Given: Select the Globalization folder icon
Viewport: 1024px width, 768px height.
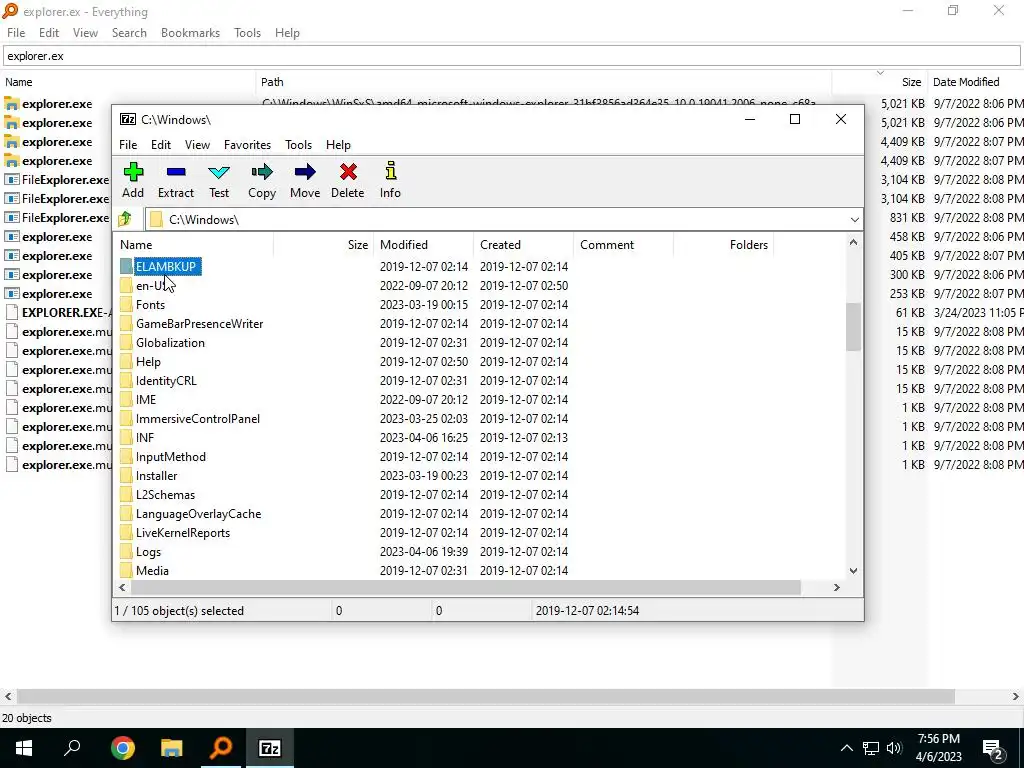Looking at the screenshot, I should pos(126,343).
